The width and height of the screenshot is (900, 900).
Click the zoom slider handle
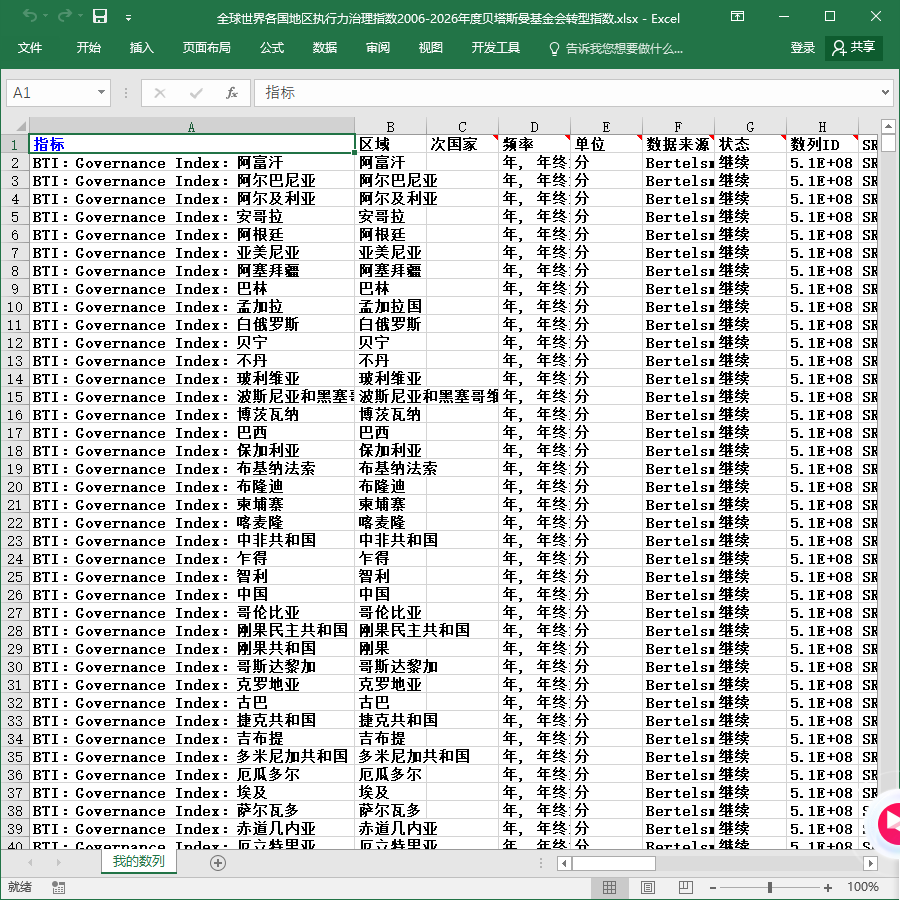770,887
